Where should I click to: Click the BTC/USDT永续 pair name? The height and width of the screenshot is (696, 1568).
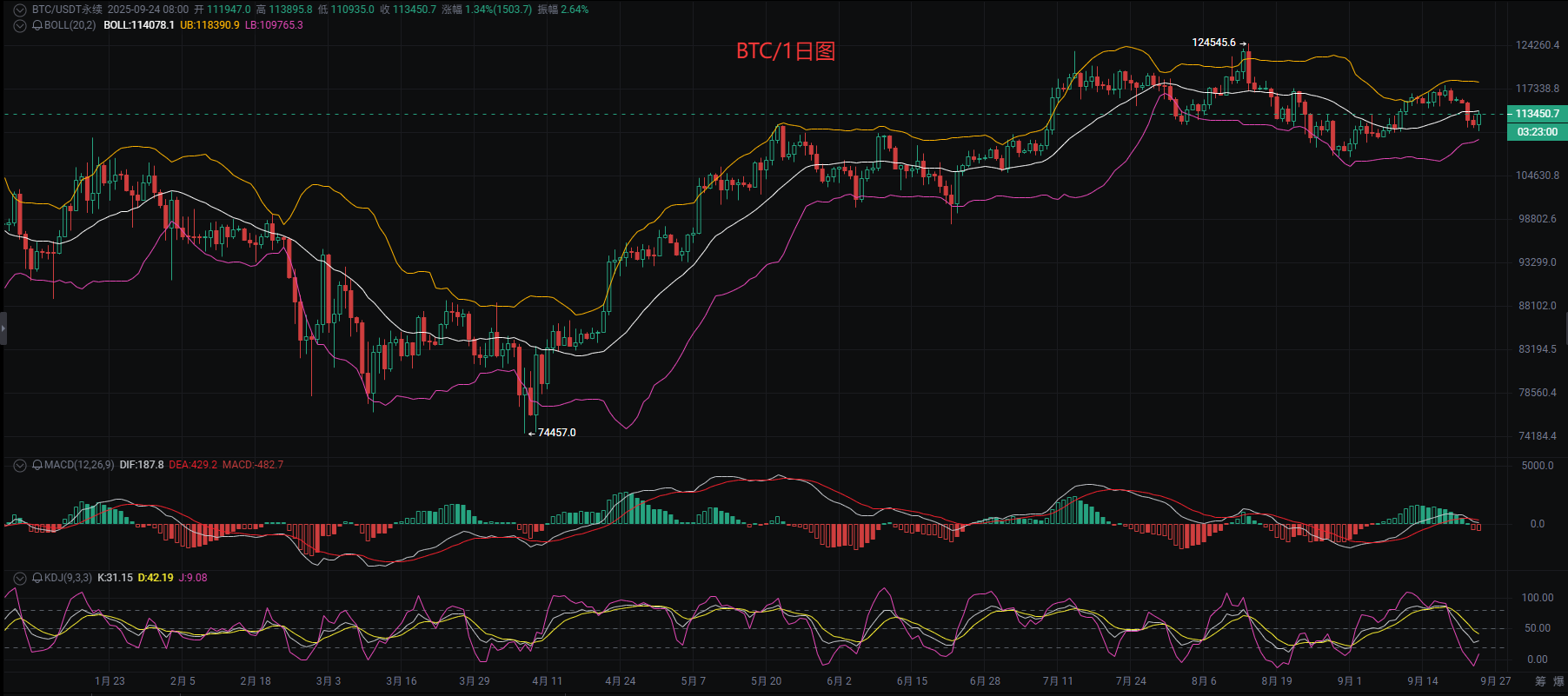[67, 10]
